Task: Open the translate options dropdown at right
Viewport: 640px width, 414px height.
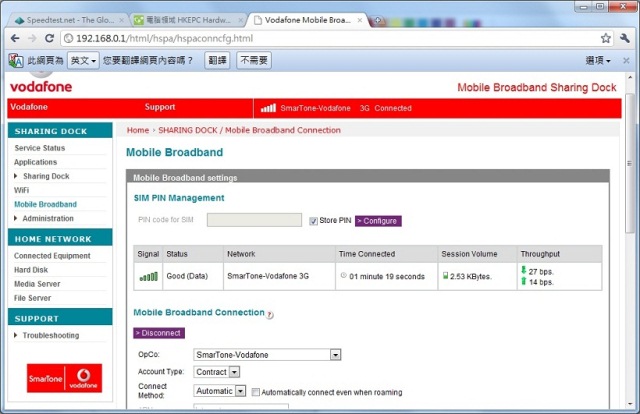Action: pos(598,60)
